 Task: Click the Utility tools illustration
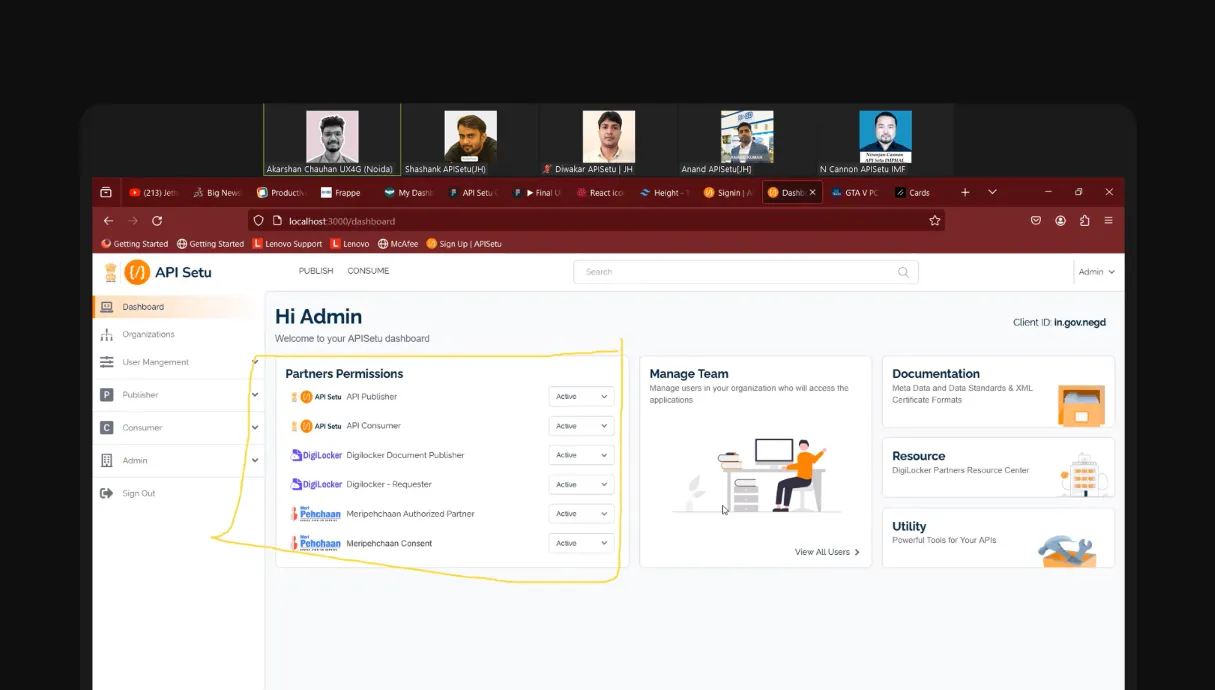pos(1067,551)
